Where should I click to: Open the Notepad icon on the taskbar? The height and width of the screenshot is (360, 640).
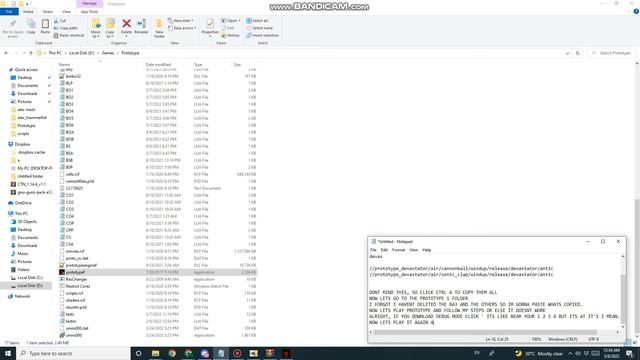click(x=221, y=353)
